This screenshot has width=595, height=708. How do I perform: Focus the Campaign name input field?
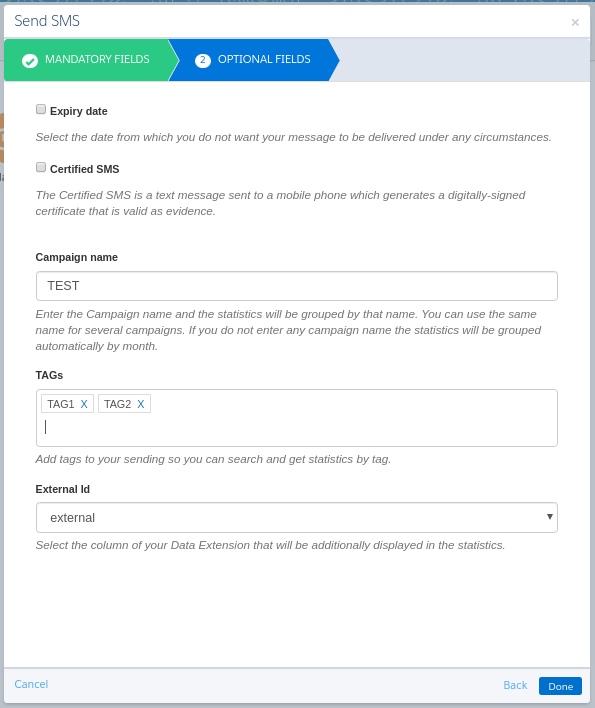pyautogui.click(x=297, y=286)
